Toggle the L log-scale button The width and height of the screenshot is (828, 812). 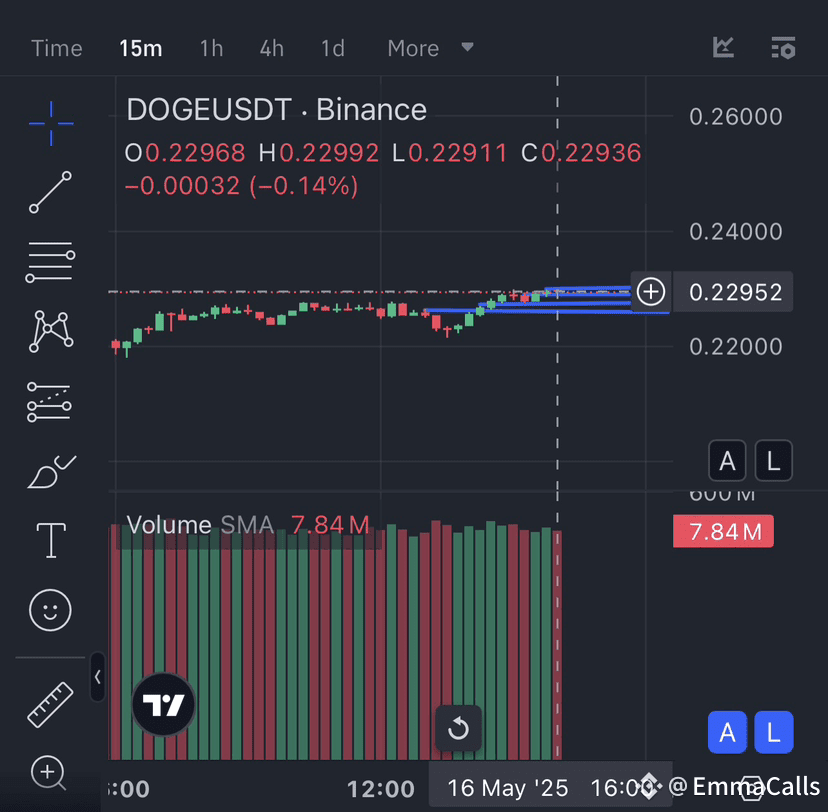click(x=773, y=460)
